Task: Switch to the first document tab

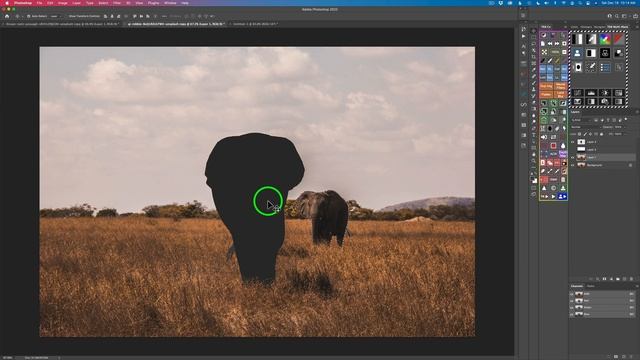Action: pos(61,24)
